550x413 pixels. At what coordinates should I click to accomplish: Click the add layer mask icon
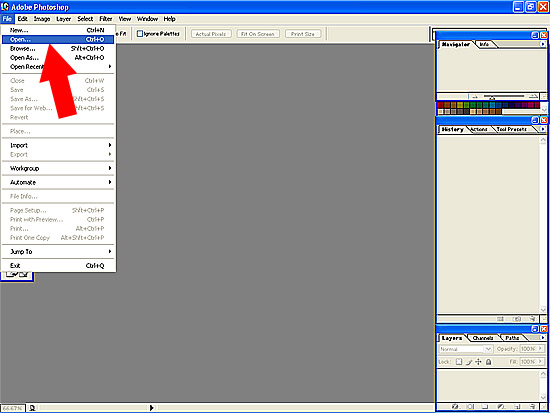(470, 407)
